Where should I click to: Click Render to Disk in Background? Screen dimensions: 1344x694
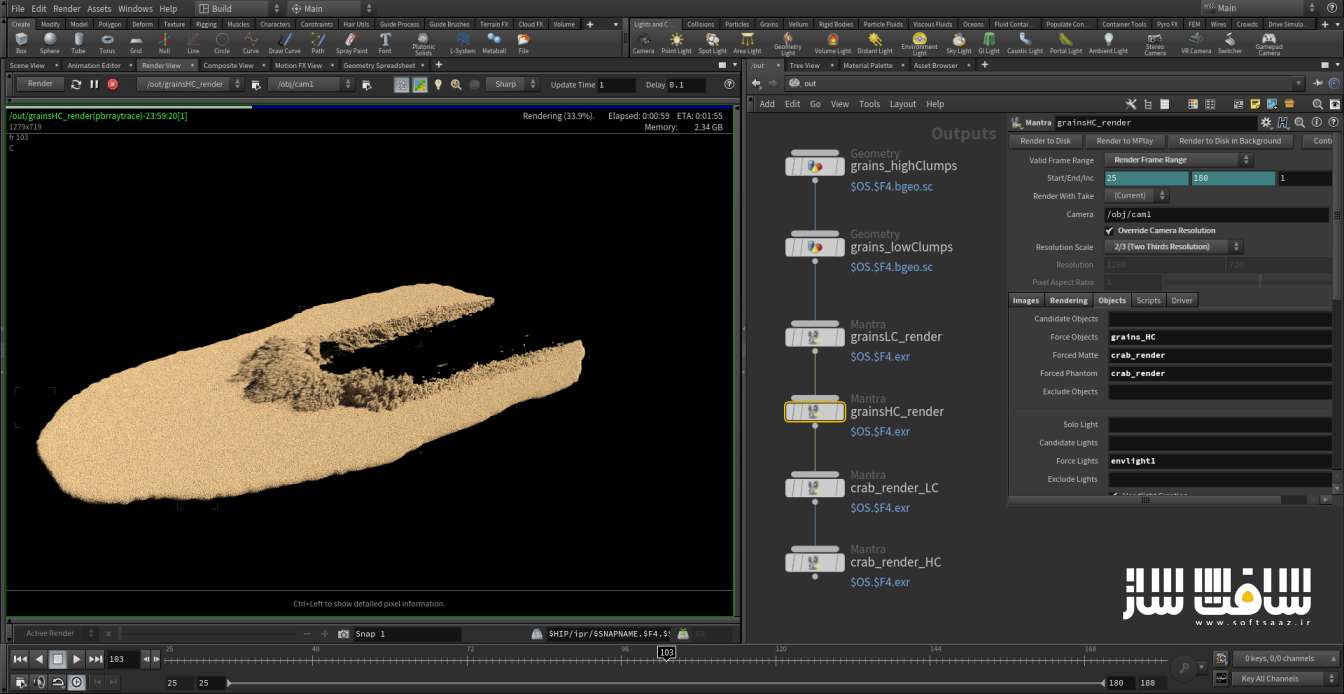pos(1230,141)
